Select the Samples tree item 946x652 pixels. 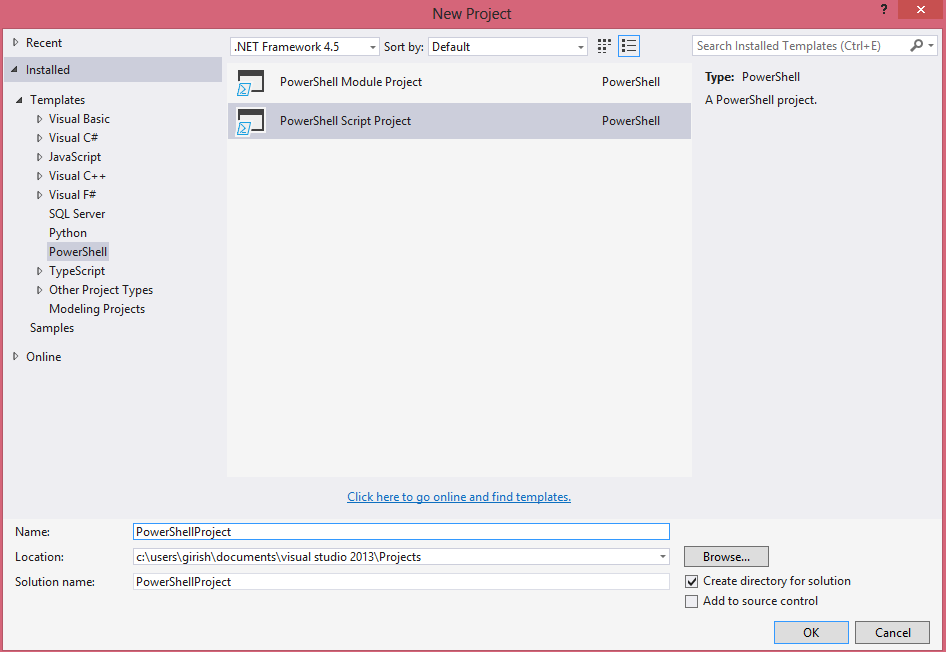[x=52, y=328]
